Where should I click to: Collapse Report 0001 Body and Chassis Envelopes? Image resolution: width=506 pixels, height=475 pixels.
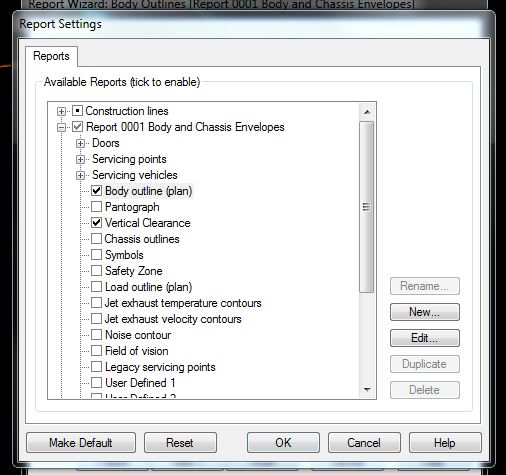coord(61,127)
